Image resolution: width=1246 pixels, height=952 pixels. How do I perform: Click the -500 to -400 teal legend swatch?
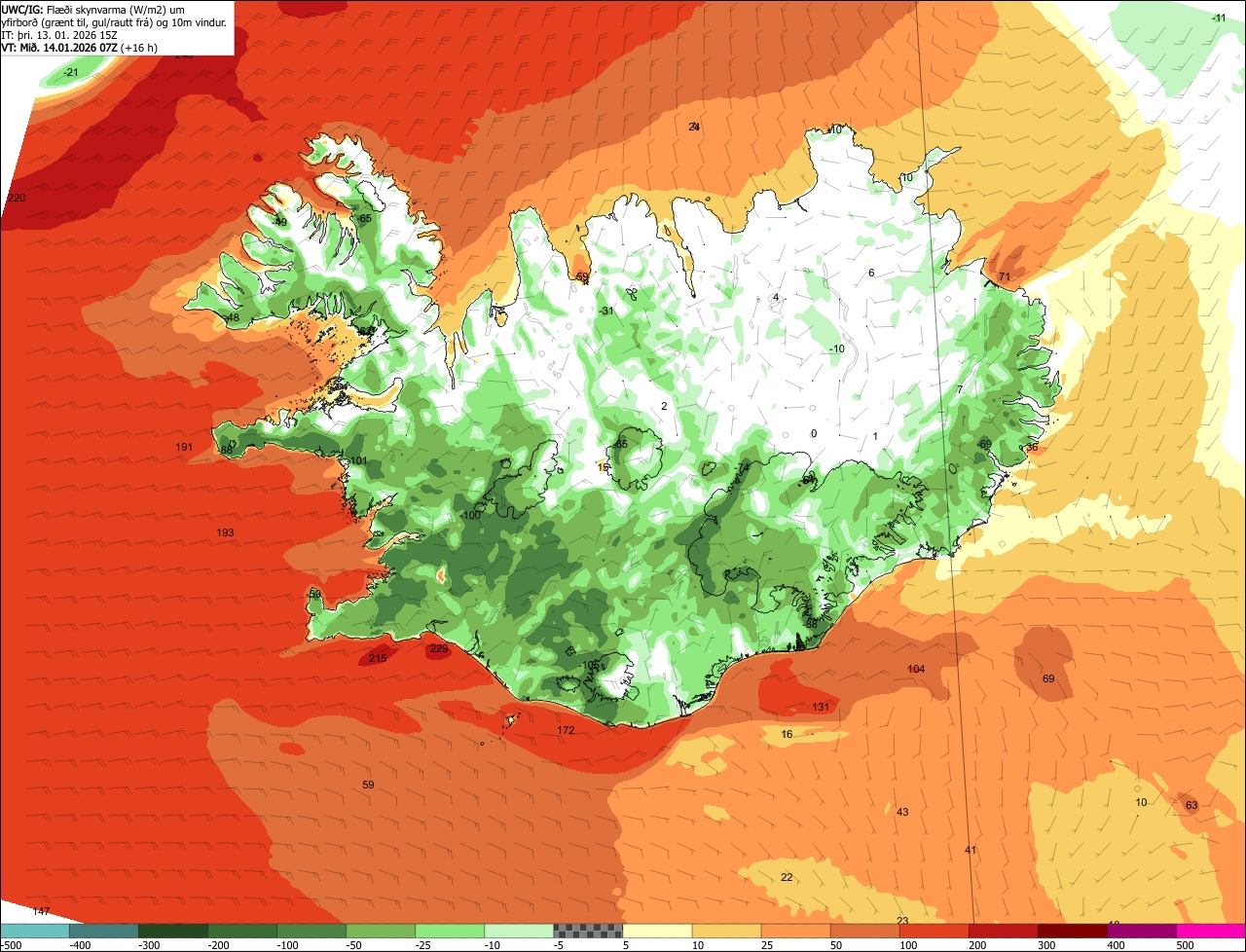coord(35,931)
